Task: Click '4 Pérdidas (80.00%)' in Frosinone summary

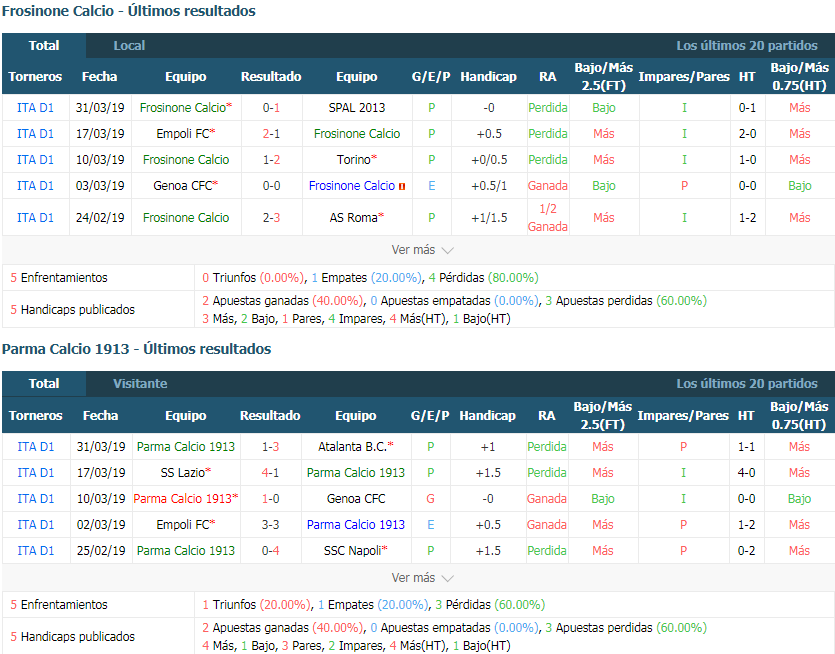Action: click(484, 278)
